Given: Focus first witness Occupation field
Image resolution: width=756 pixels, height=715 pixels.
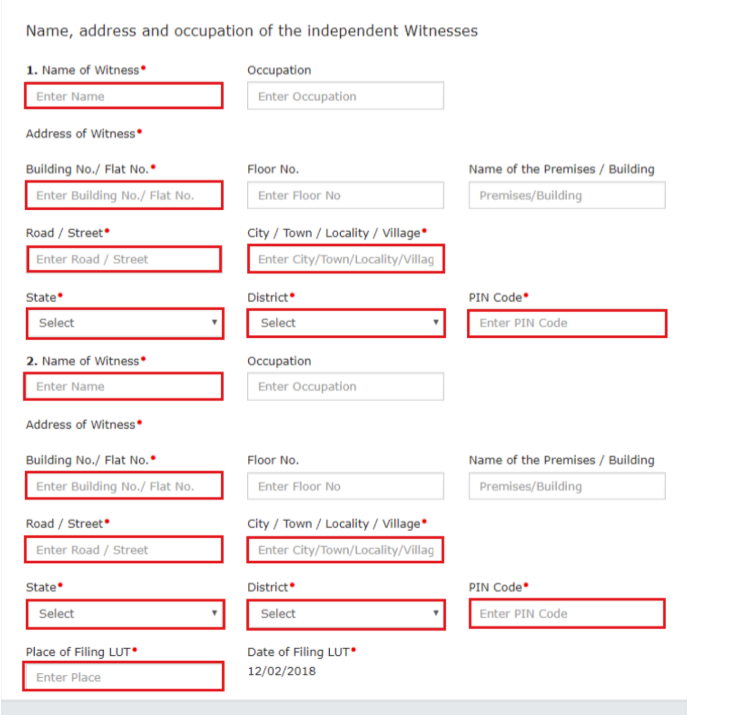Looking at the screenshot, I should point(345,97).
